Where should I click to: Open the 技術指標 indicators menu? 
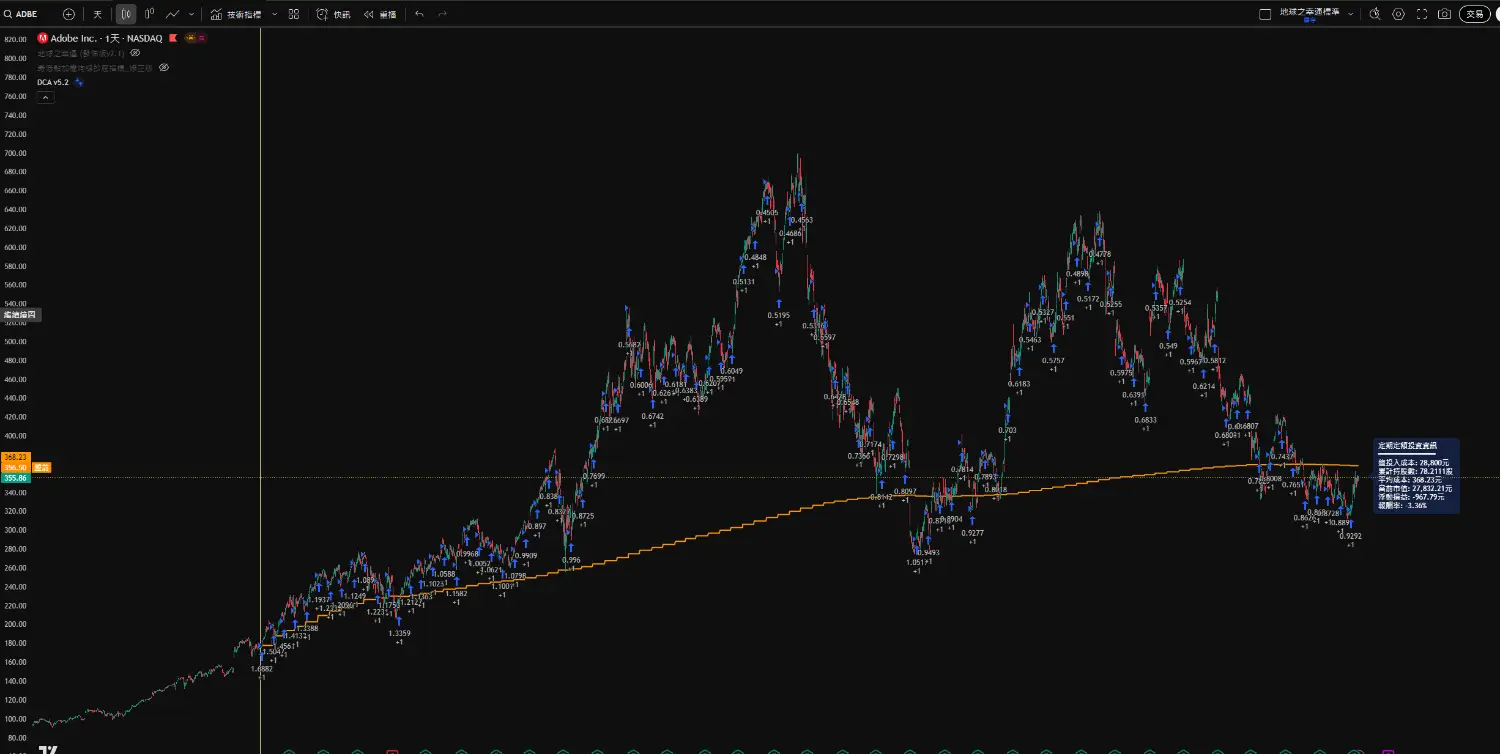pyautogui.click(x=236, y=14)
